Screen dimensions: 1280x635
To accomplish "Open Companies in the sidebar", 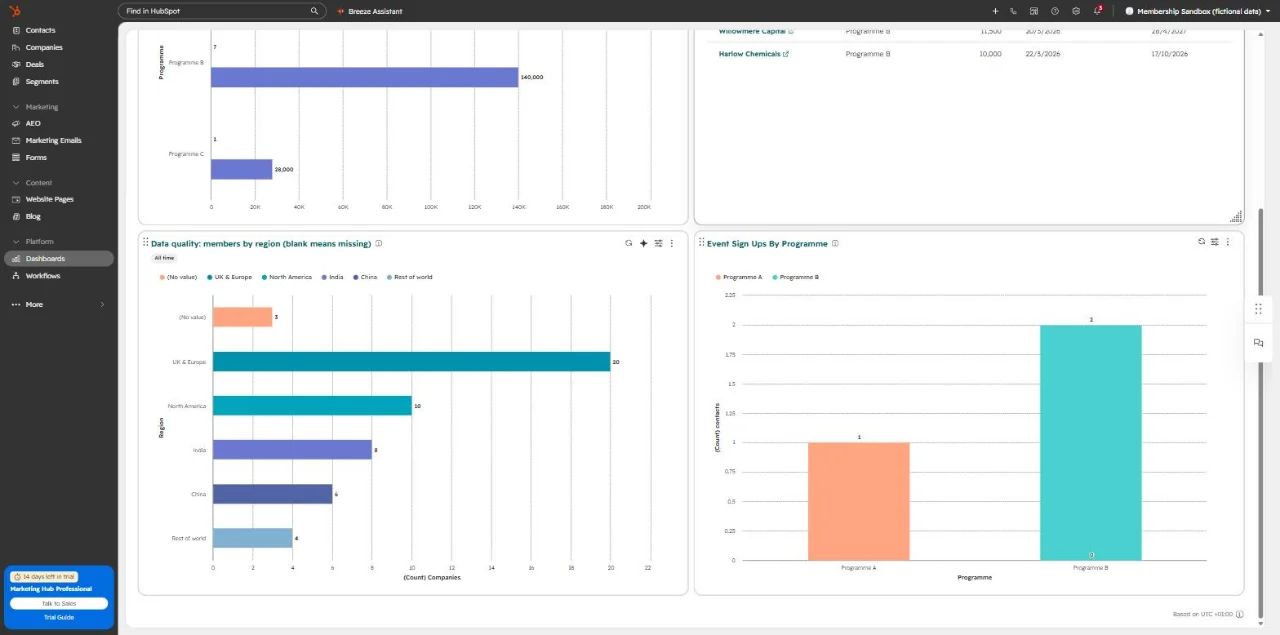I will [x=44, y=47].
